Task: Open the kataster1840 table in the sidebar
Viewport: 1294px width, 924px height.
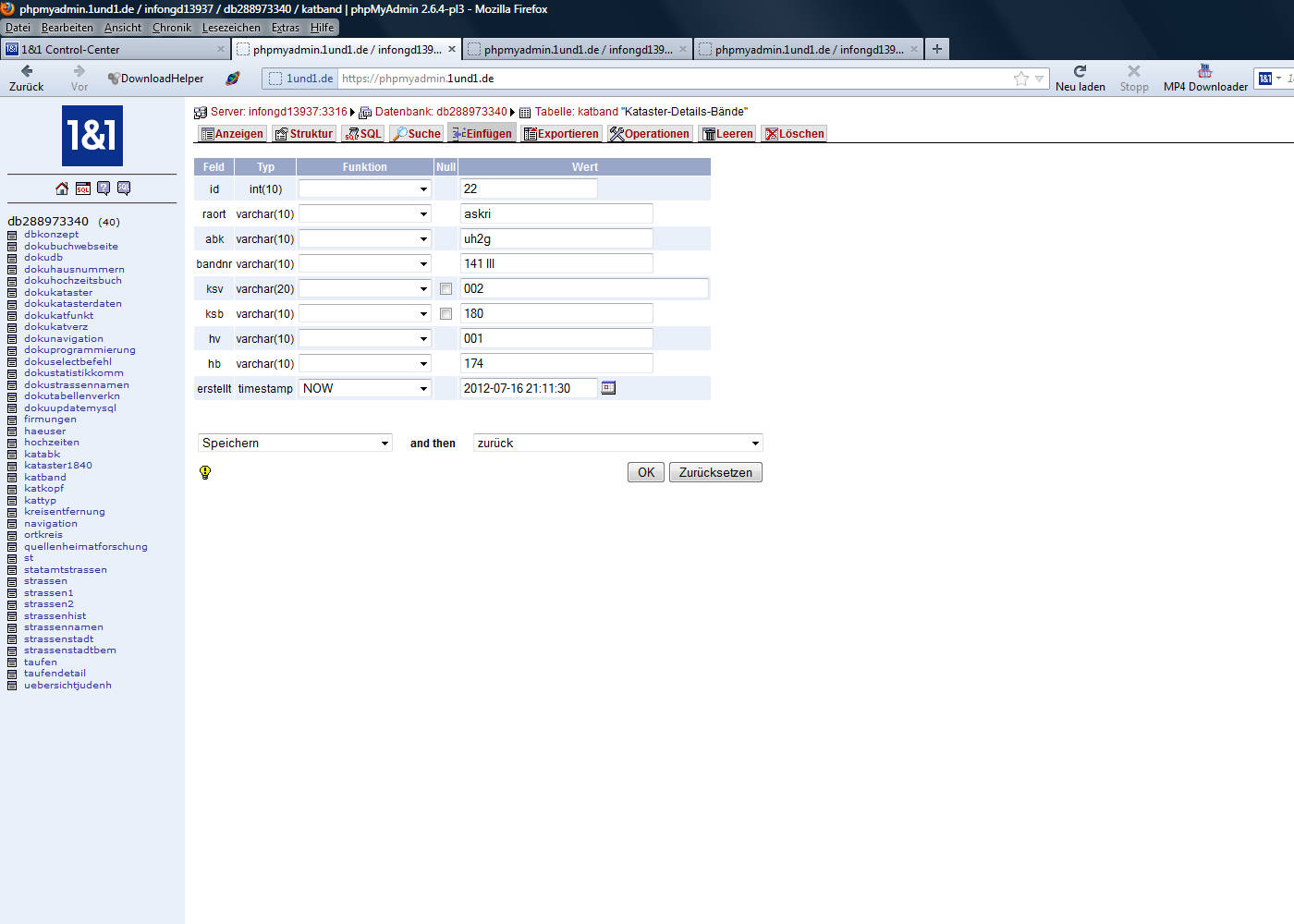Action: coord(58,466)
